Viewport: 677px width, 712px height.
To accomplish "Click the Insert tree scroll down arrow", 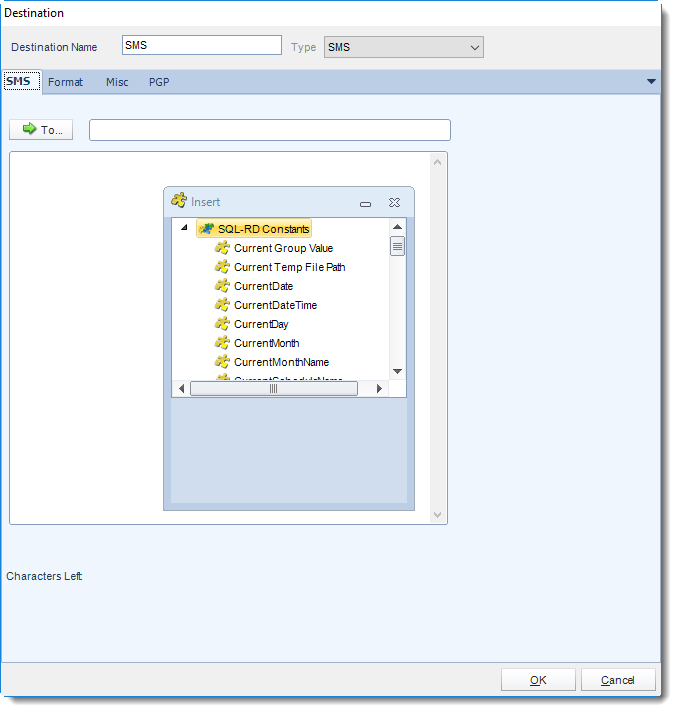I will pos(397,371).
